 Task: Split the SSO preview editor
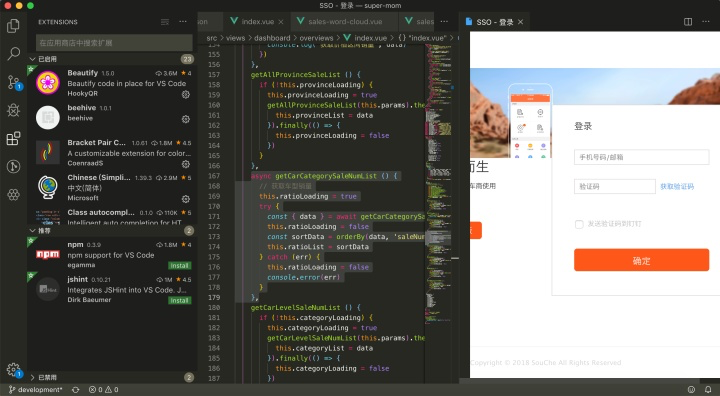(x=688, y=22)
